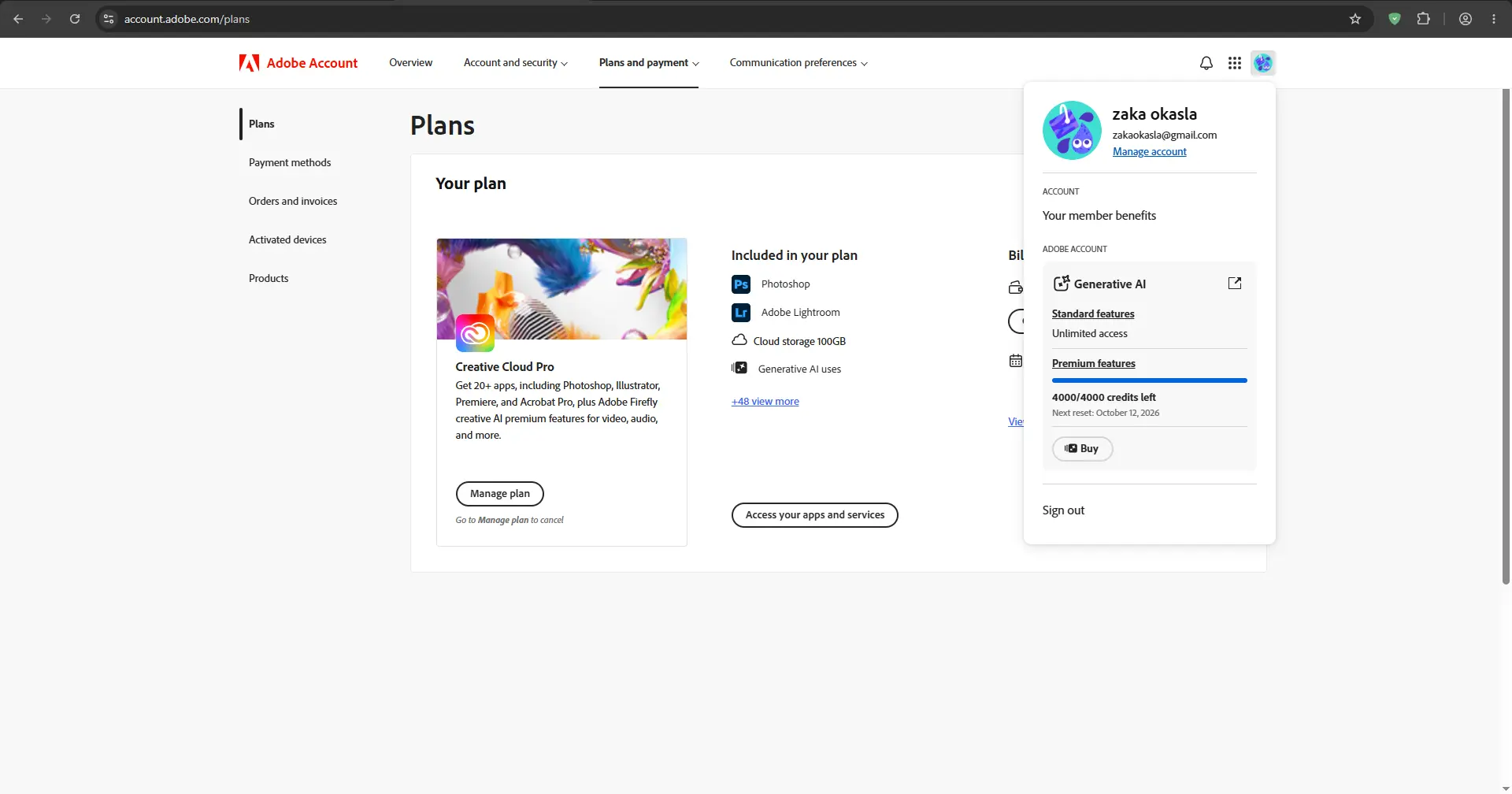Click the billing calendar icon

point(1016,361)
